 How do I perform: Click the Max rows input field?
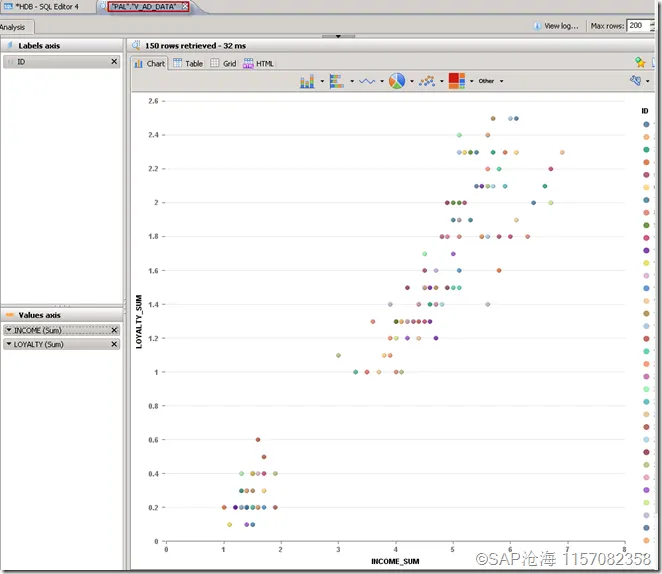coord(637,26)
